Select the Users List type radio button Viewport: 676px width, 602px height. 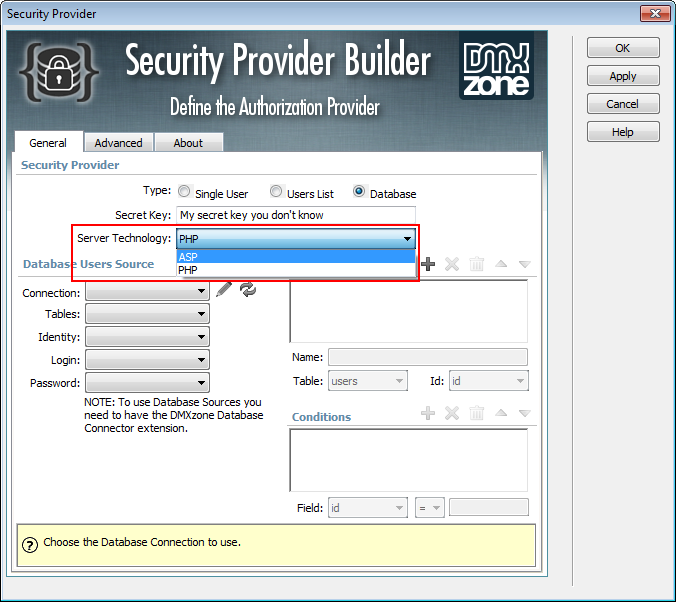tap(276, 191)
